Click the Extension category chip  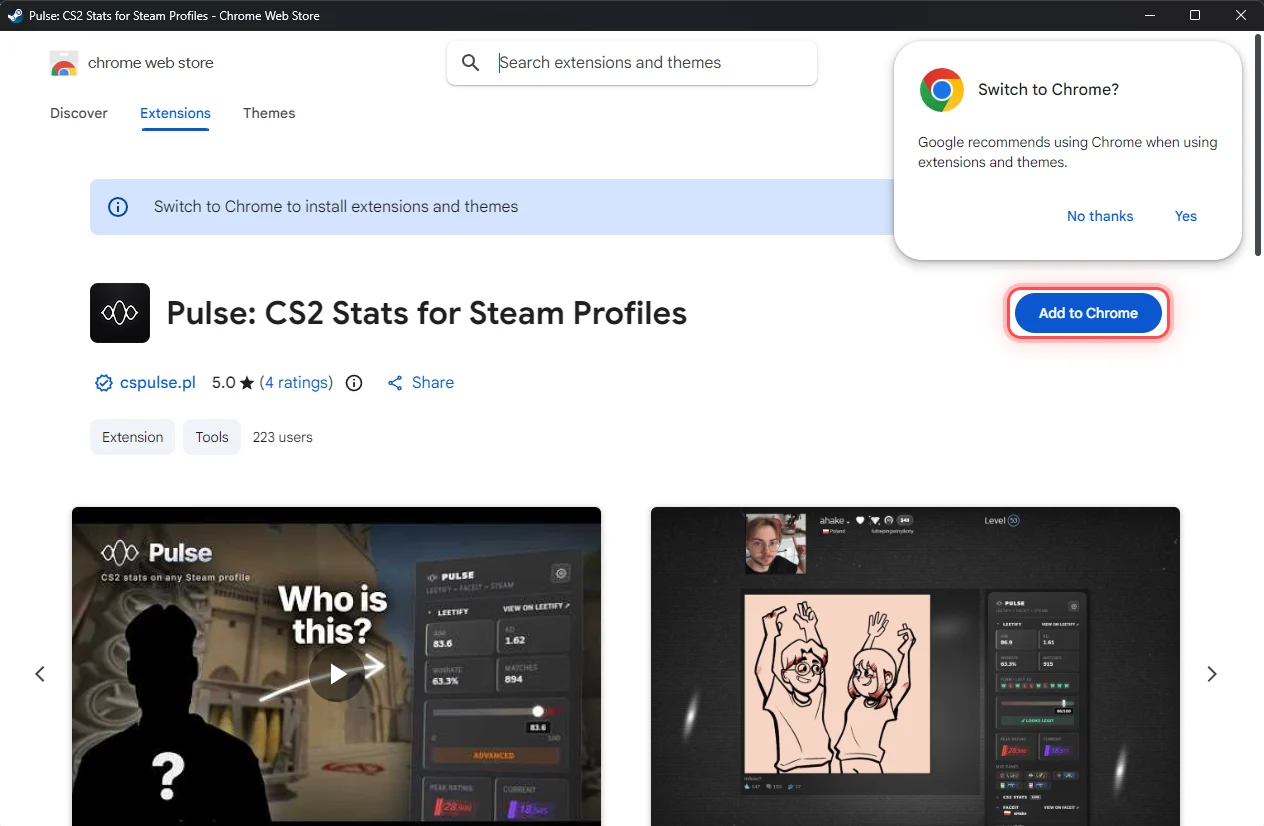click(132, 437)
